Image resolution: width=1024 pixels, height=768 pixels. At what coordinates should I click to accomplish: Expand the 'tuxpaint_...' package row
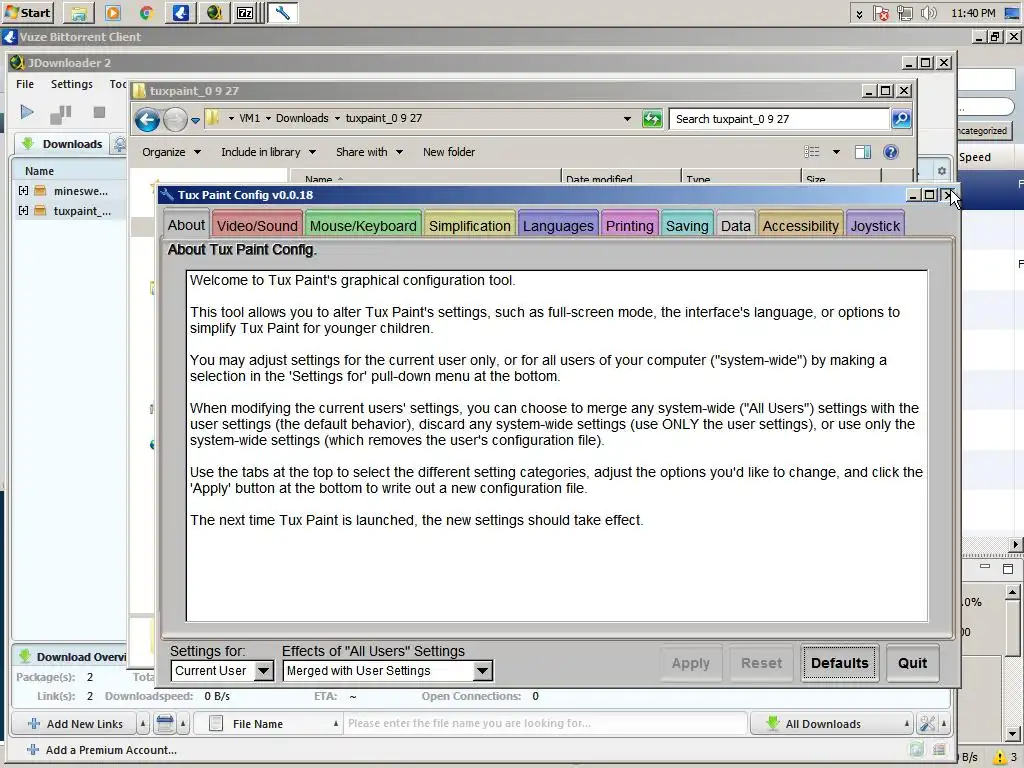pyautogui.click(x=23, y=211)
